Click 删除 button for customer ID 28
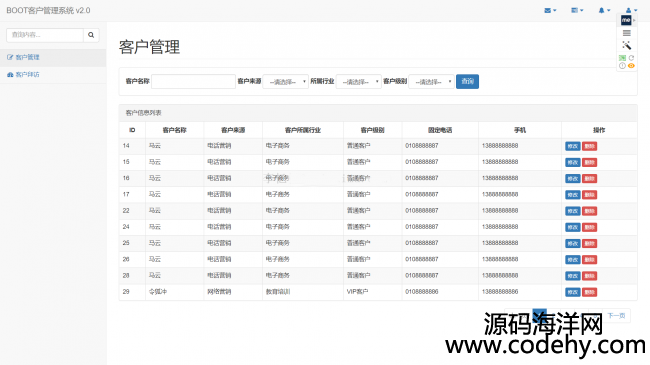650x365 pixels. [x=589, y=276]
